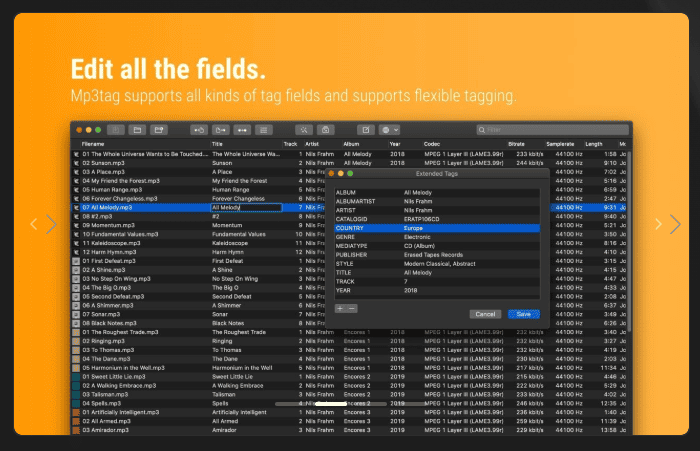The height and width of the screenshot is (451, 700).
Task: Sort by the Year column header
Action: click(x=395, y=144)
